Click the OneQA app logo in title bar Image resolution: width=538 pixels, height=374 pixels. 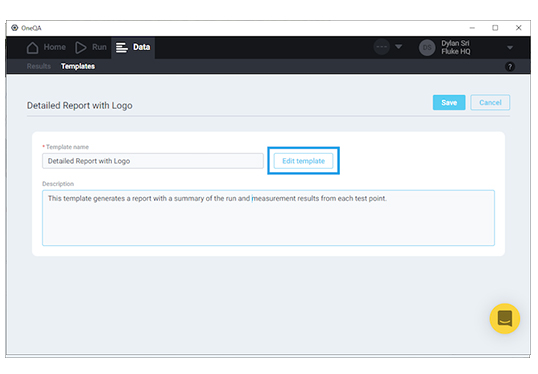(14, 28)
